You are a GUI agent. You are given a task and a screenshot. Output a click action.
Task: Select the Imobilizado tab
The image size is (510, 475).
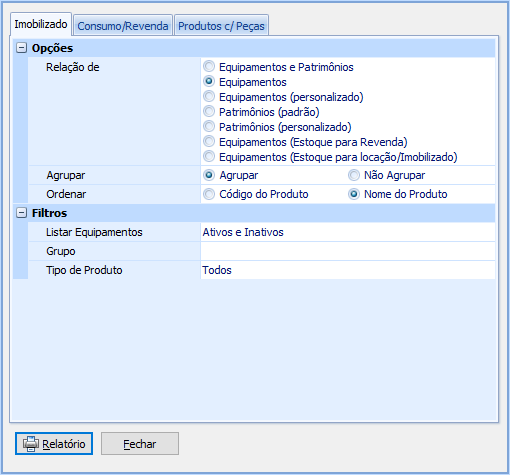[x=41, y=24]
